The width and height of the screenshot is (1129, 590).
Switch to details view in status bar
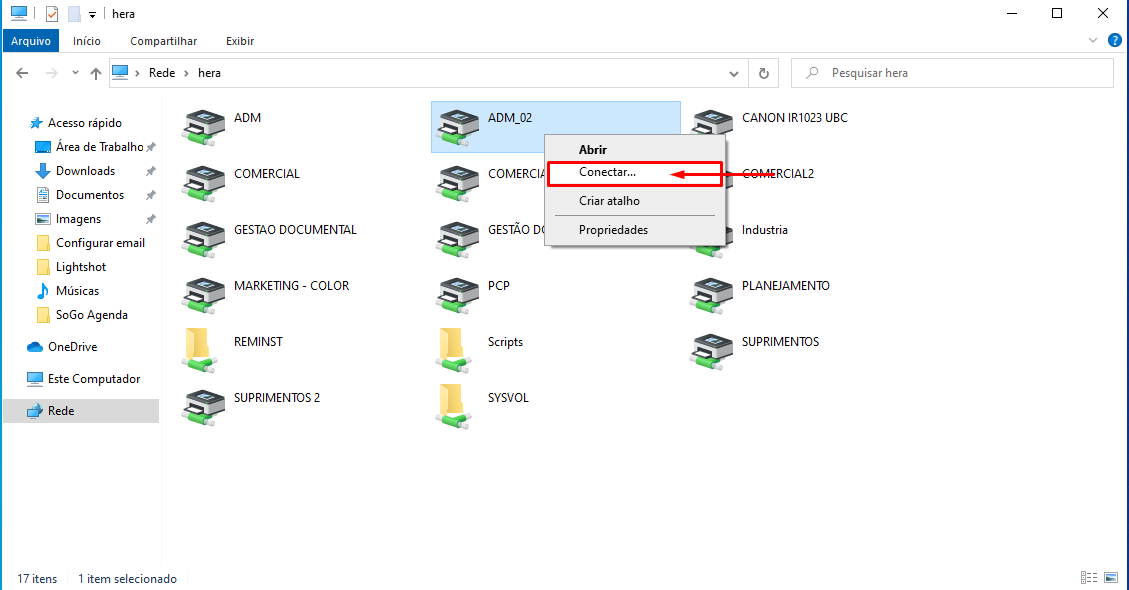pos(1090,578)
